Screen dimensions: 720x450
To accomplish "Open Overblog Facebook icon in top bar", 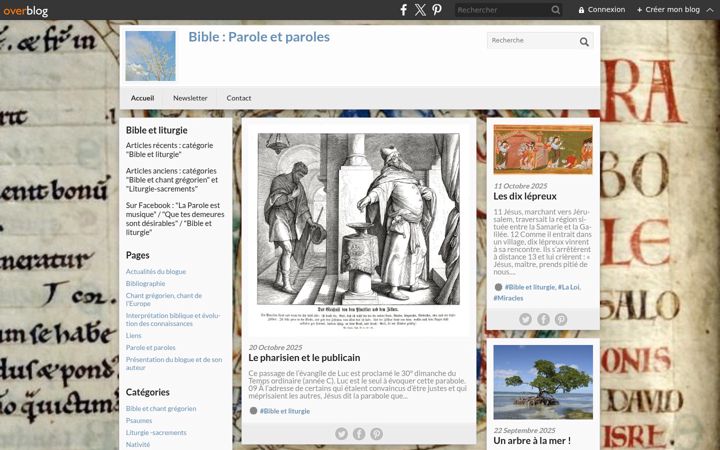I will 404,10.
